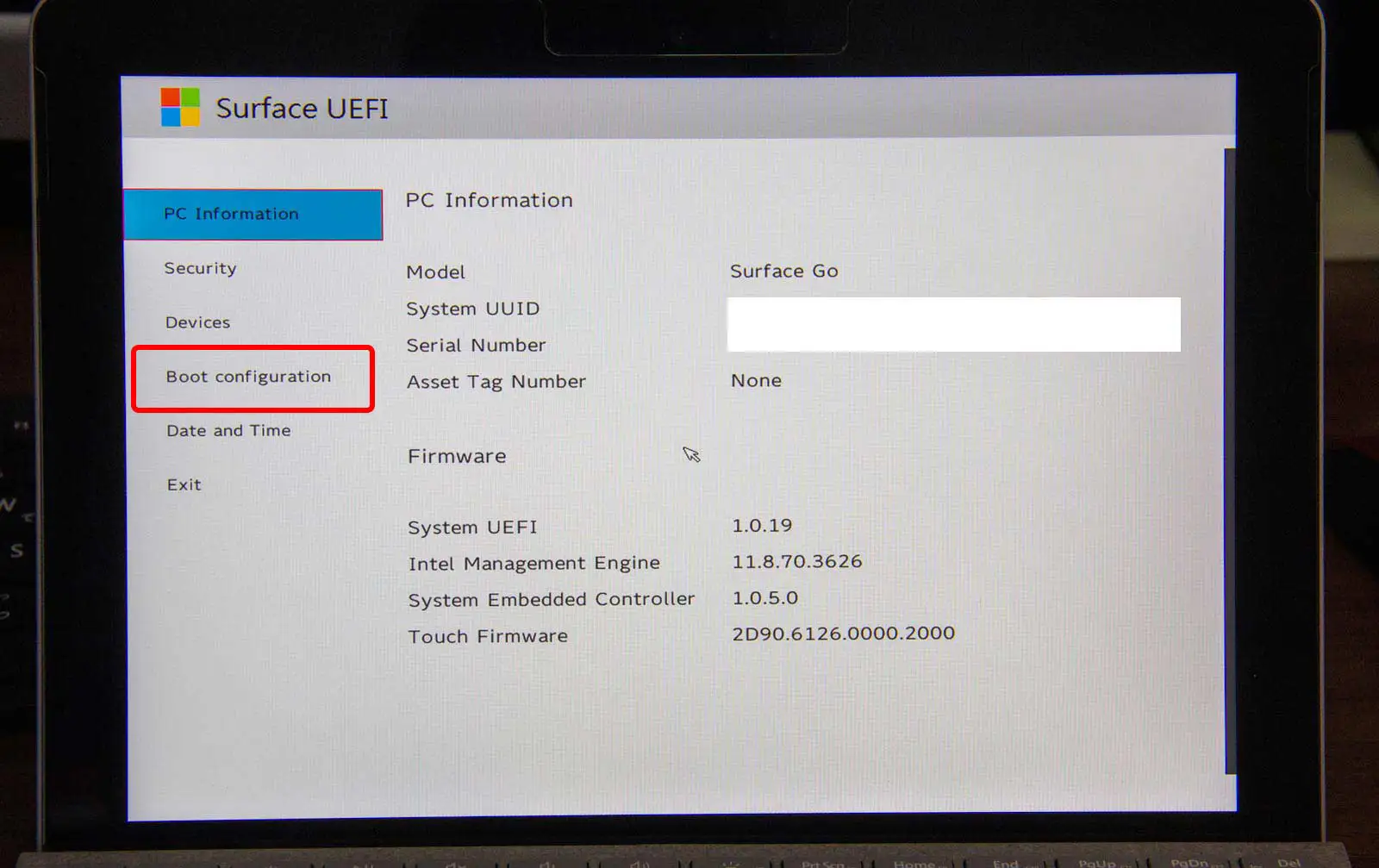
Task: Open the Security section
Action: [x=200, y=268]
